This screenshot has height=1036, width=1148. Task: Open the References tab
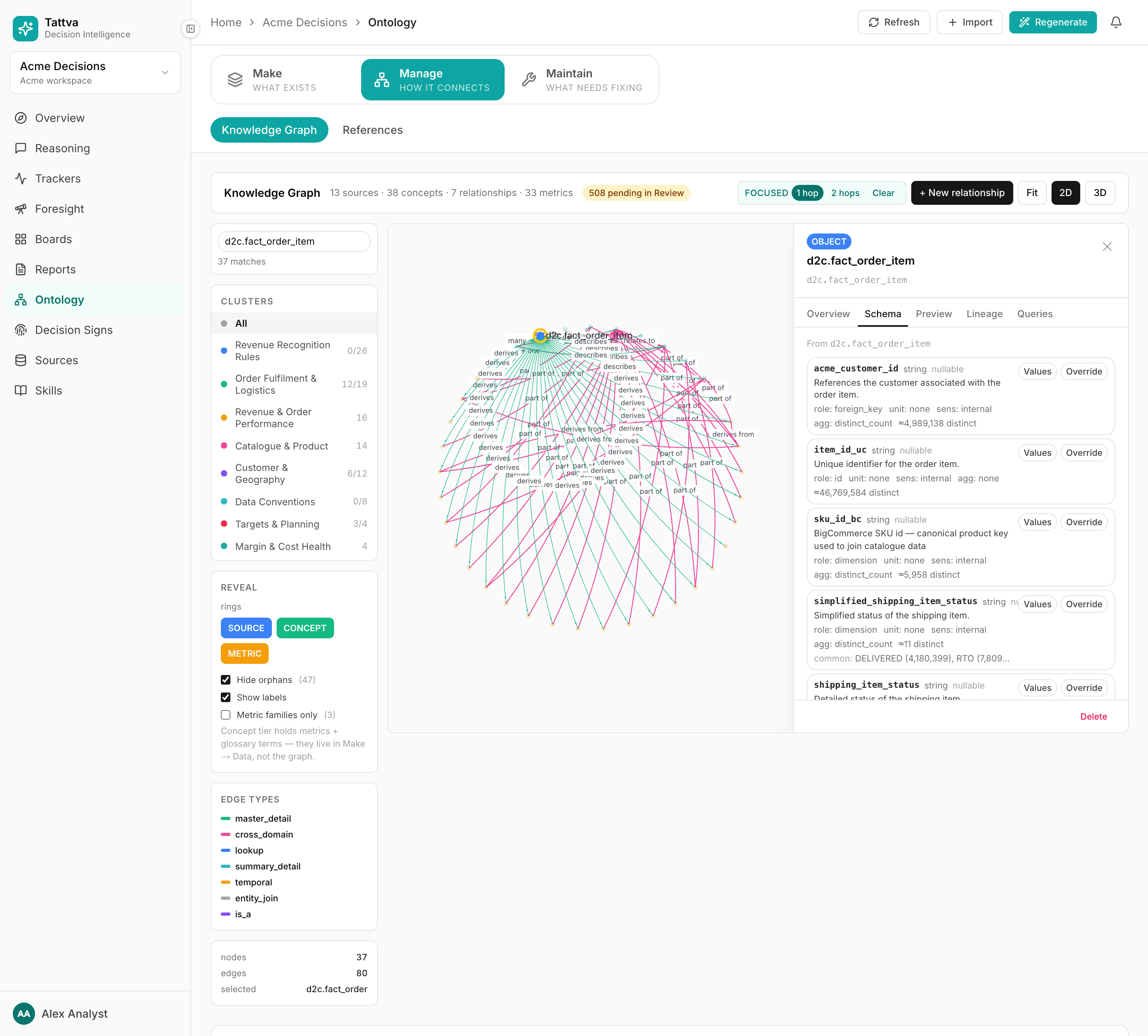click(x=372, y=130)
